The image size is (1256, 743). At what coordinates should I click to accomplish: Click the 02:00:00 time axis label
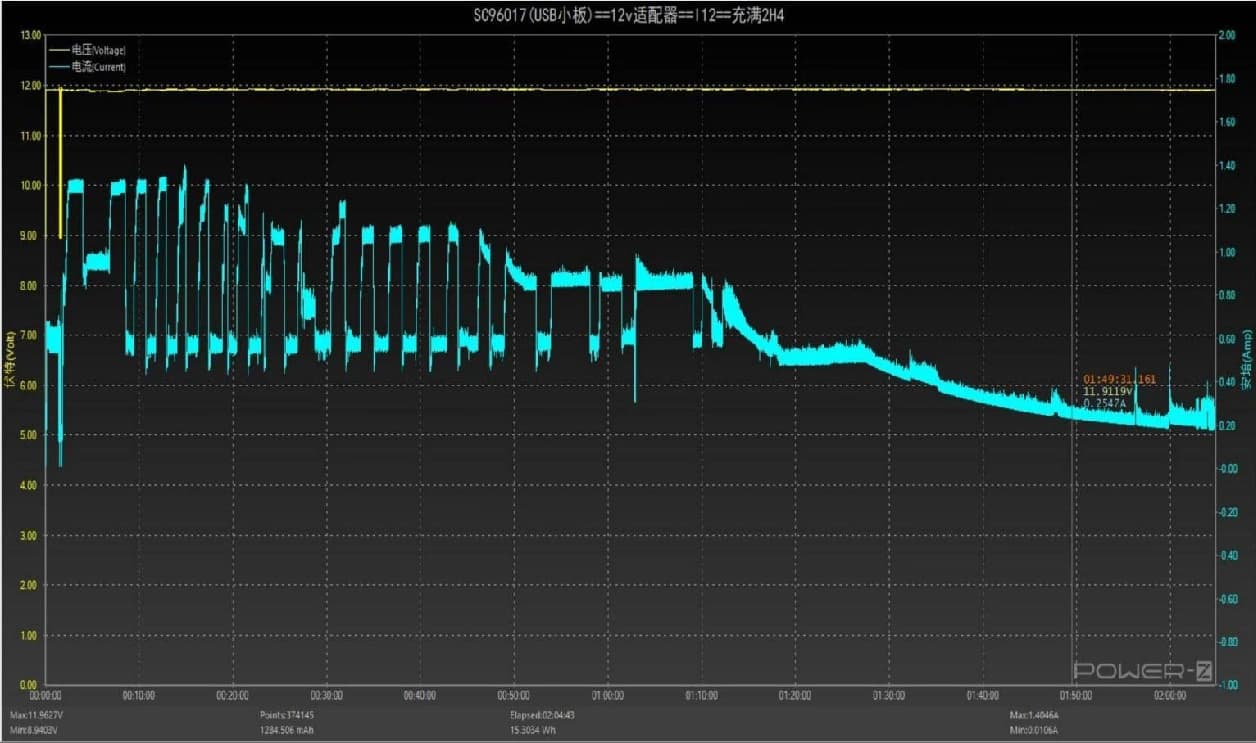pyautogui.click(x=1169, y=695)
